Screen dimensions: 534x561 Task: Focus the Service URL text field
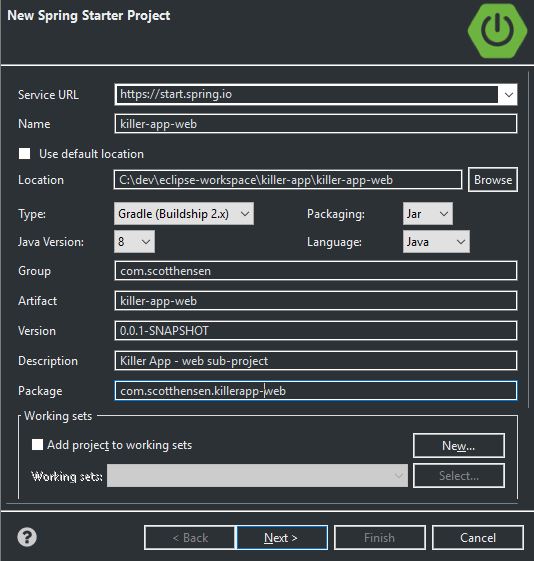pos(307,94)
